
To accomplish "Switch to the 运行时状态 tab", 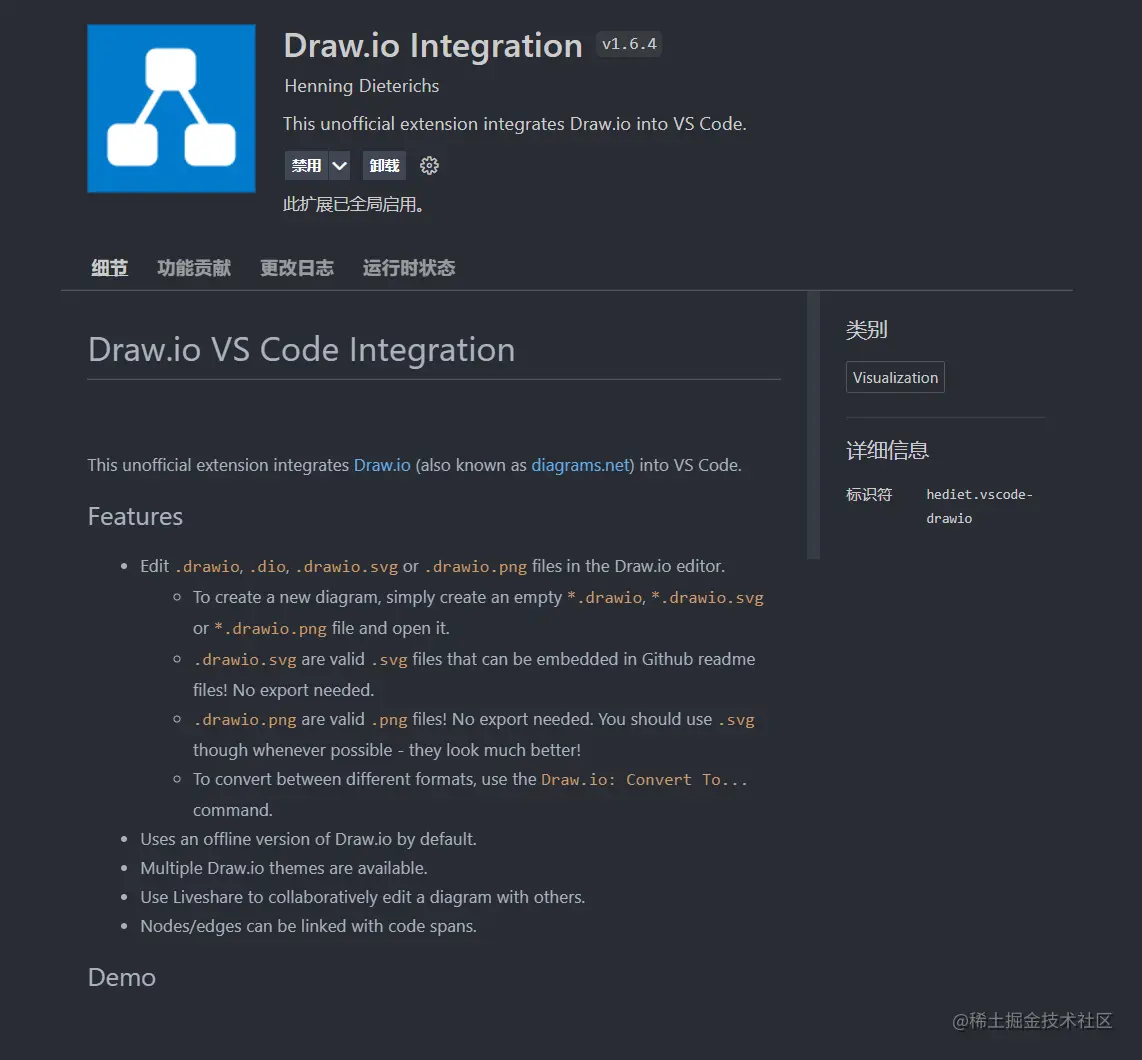I will [409, 268].
